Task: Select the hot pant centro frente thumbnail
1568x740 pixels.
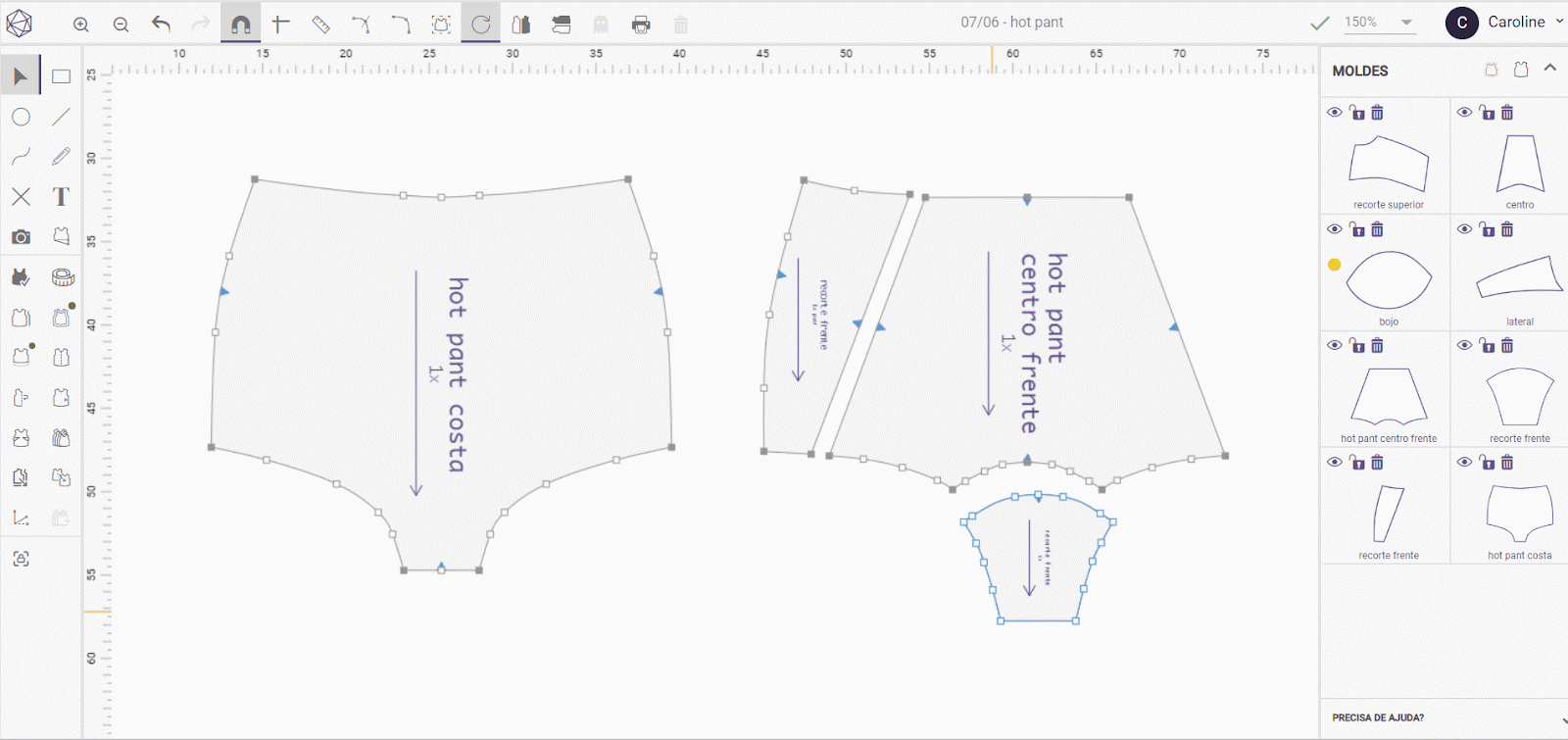Action: point(1388,396)
